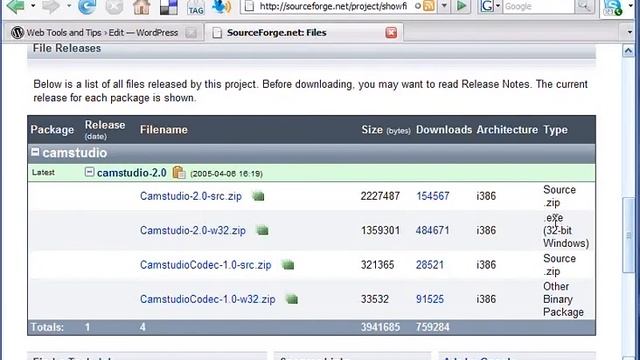Reload the page with the blue refresh icon
This screenshot has width=640, height=360.
point(87,7)
